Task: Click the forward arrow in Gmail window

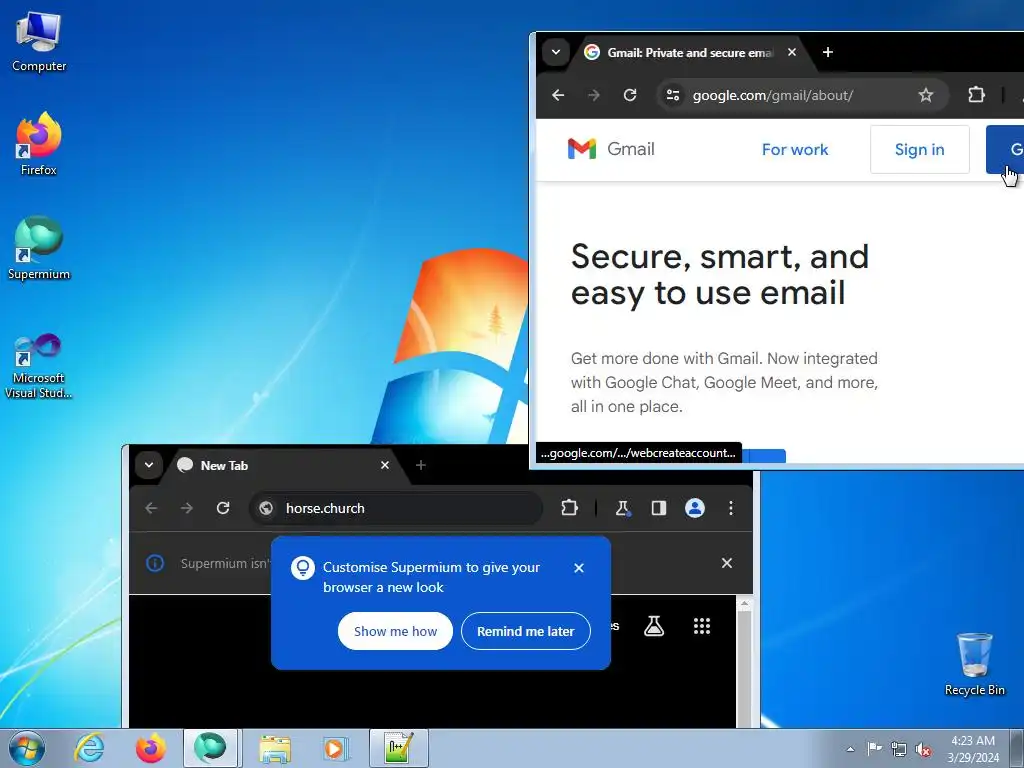Action: coord(594,95)
